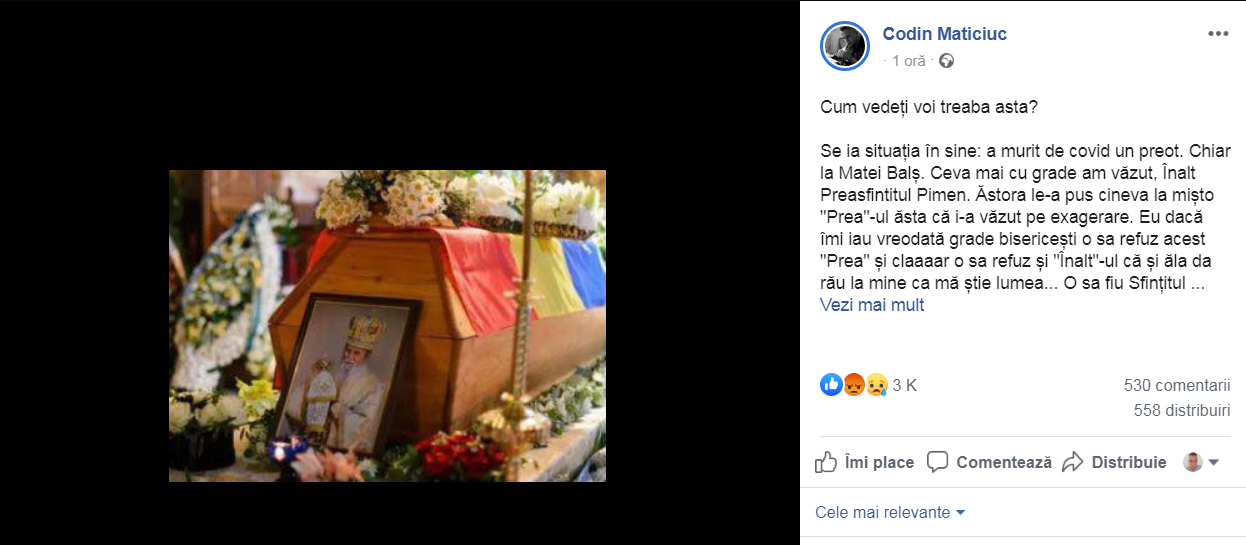The width and height of the screenshot is (1246, 545).
Task: Open the three-dot post options menu
Action: [1217, 33]
